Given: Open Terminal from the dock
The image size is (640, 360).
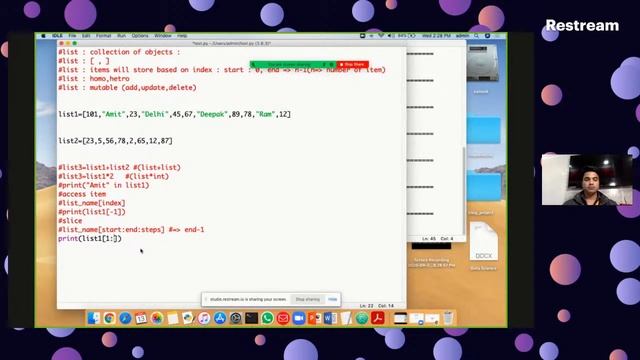Looking at the screenshot, I should coord(251,318).
